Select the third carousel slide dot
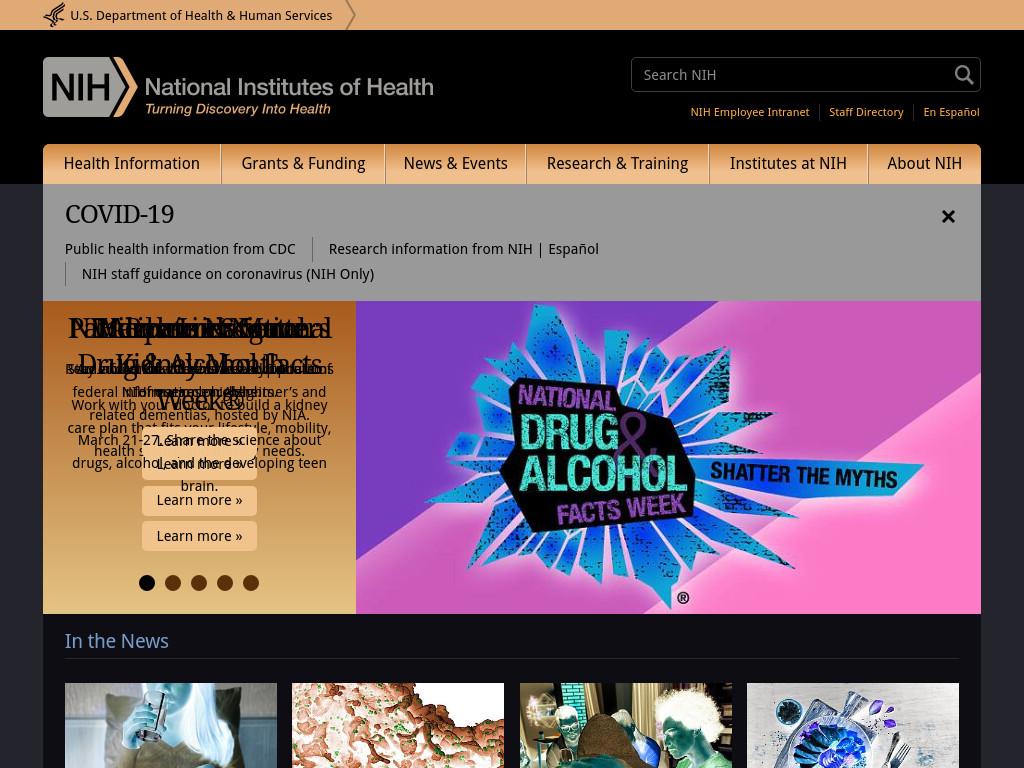Image resolution: width=1024 pixels, height=768 pixels. coord(199,583)
